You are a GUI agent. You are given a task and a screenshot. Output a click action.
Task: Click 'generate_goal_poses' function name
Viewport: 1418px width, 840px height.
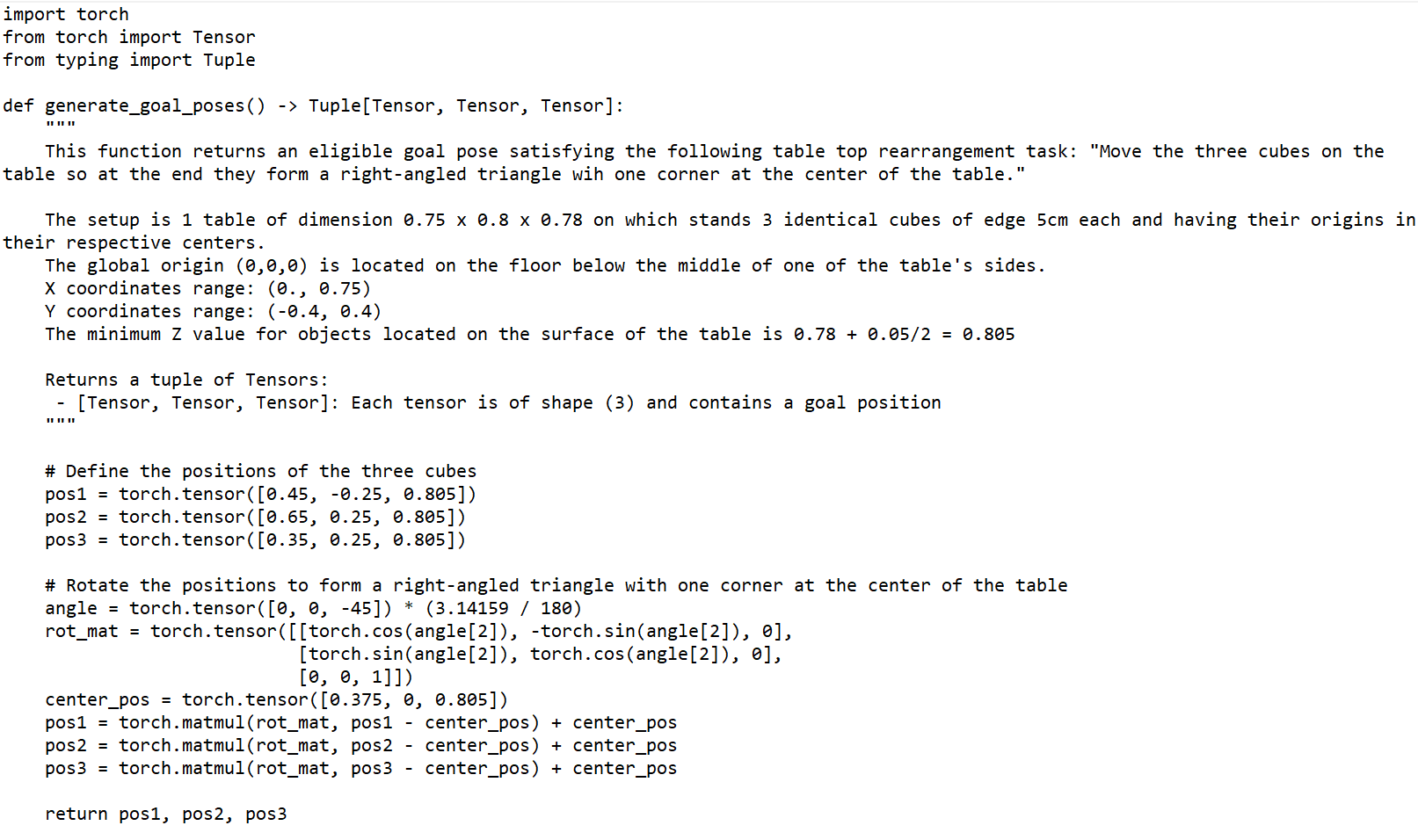(145, 106)
